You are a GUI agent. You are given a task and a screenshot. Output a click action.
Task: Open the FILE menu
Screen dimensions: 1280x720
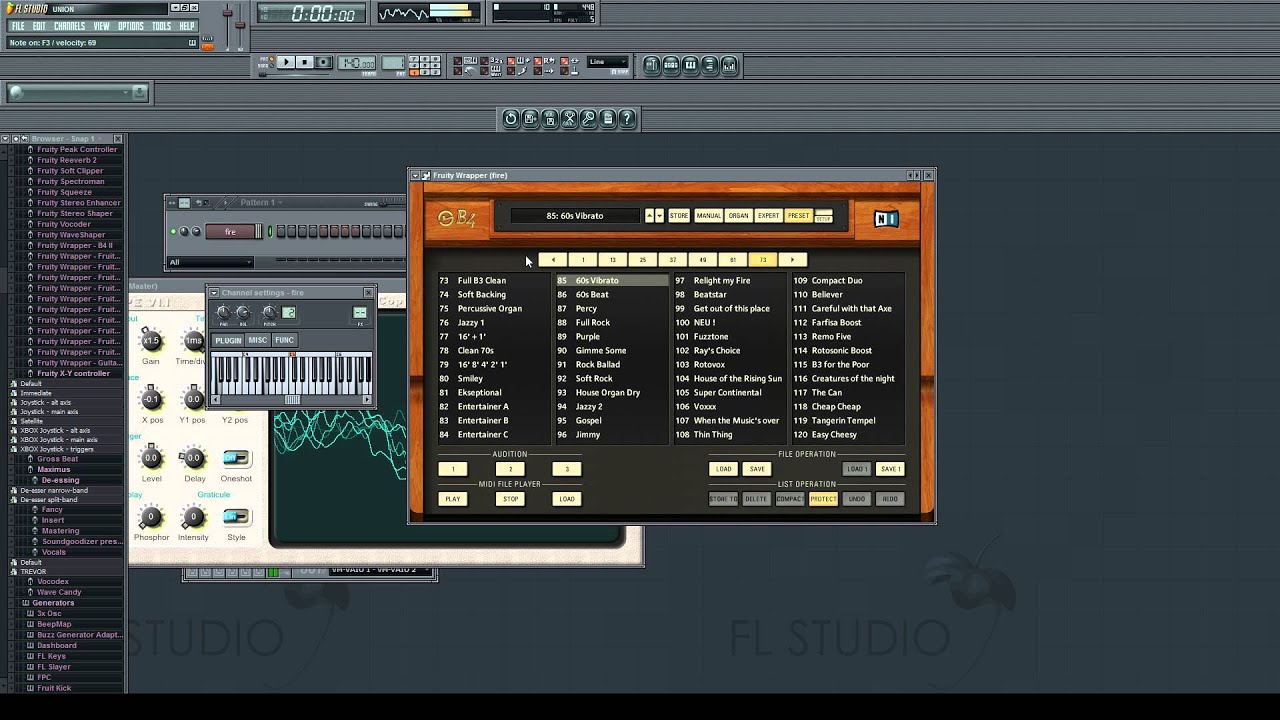18,26
